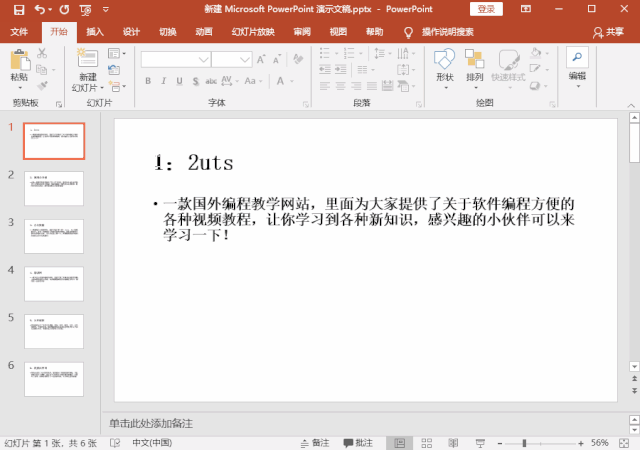Open Ribbon Display Options icon
This screenshot has width=640, height=450.
coord(526,9)
